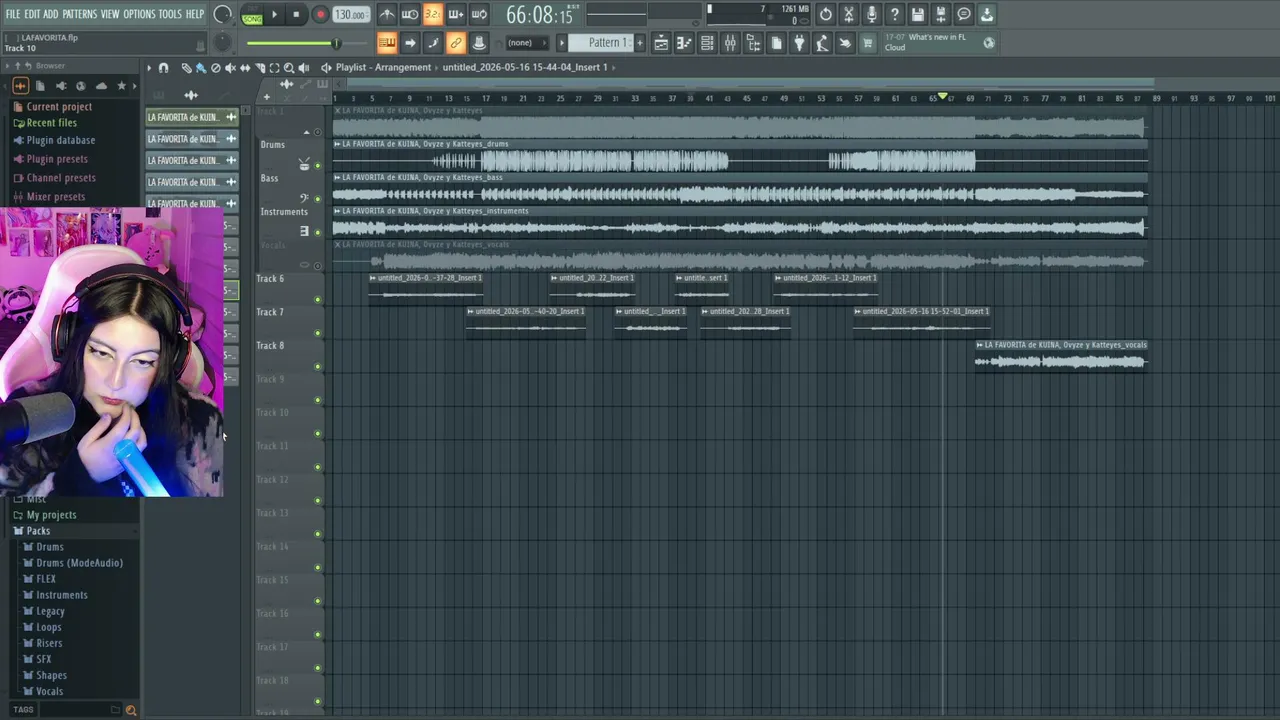
Task: Click the tempo field showing 130.000
Action: pos(349,15)
